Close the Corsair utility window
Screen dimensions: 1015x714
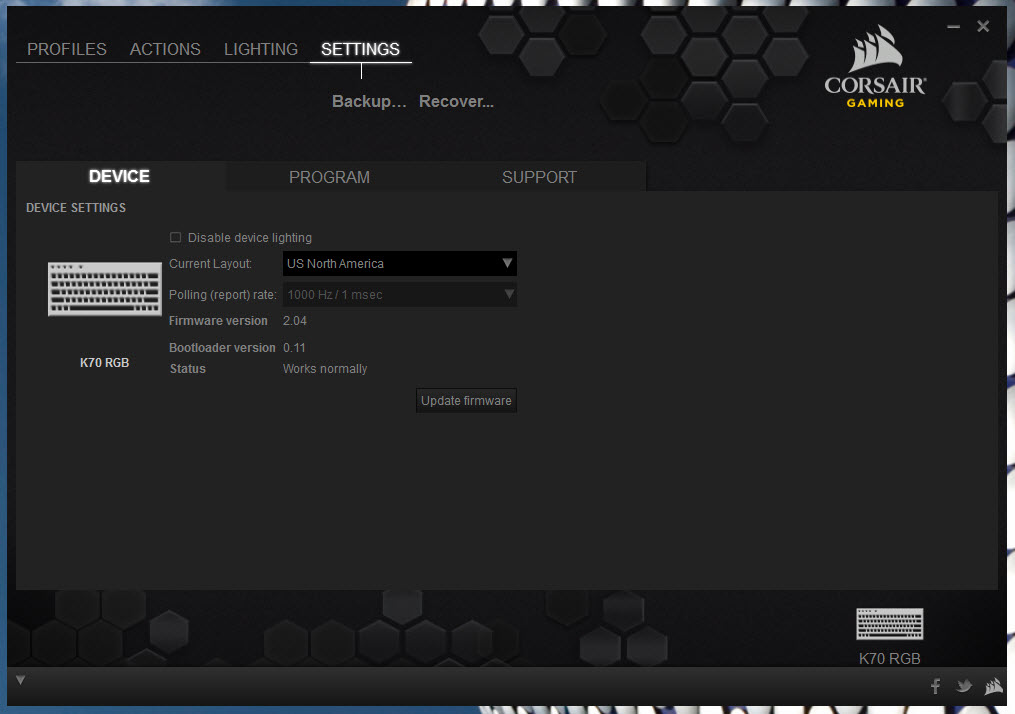point(983,26)
